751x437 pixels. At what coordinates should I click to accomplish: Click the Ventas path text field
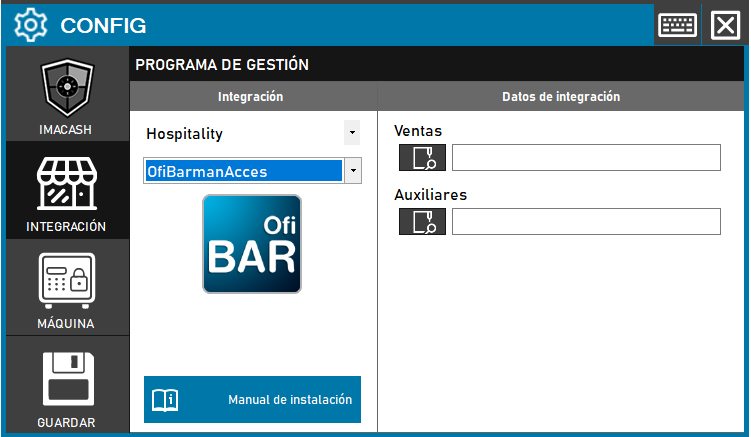[x=586, y=158]
